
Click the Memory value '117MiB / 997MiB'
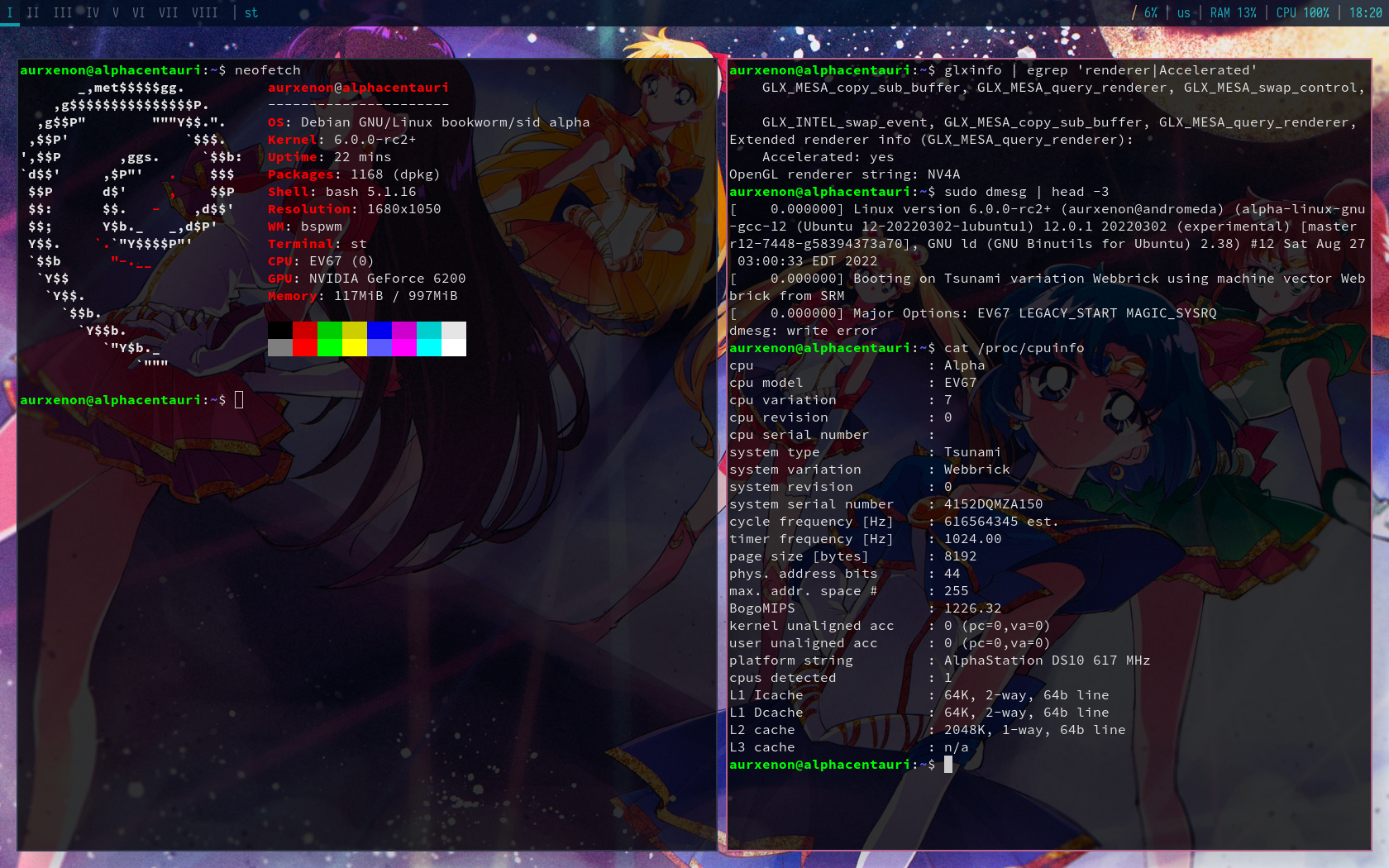click(x=396, y=296)
